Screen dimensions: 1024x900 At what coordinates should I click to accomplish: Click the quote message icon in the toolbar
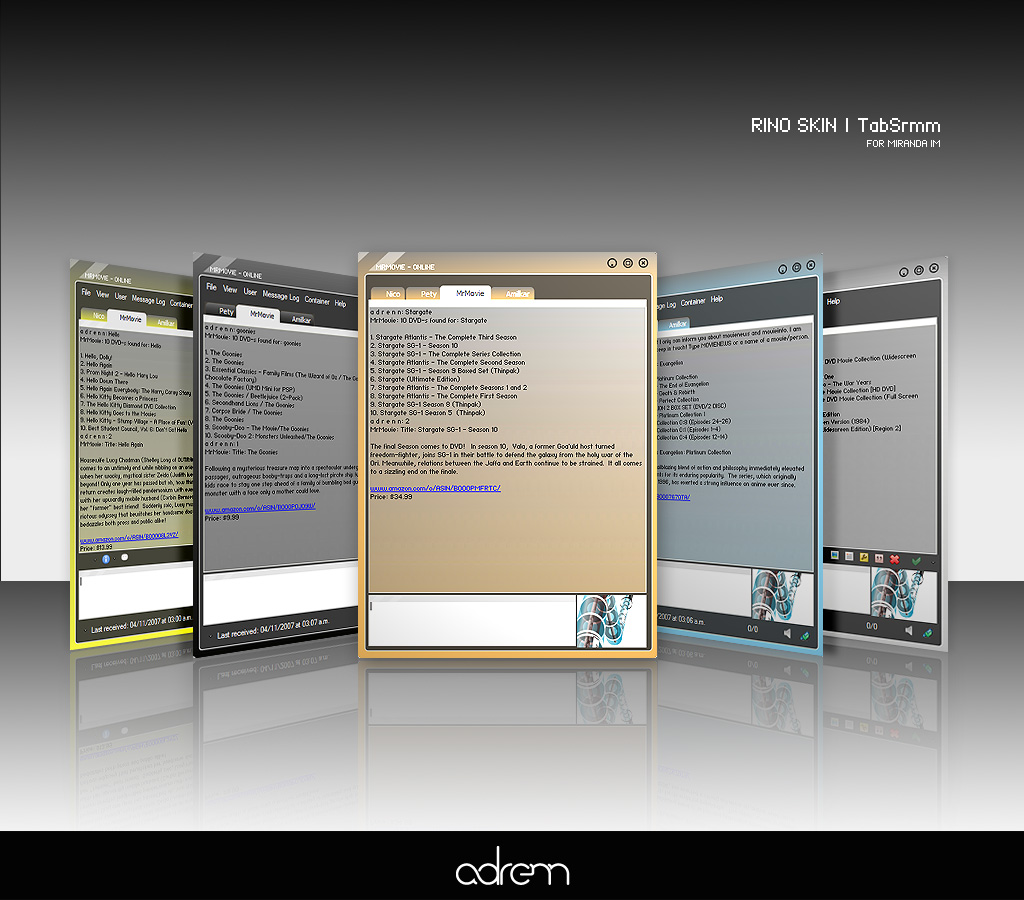(879, 558)
